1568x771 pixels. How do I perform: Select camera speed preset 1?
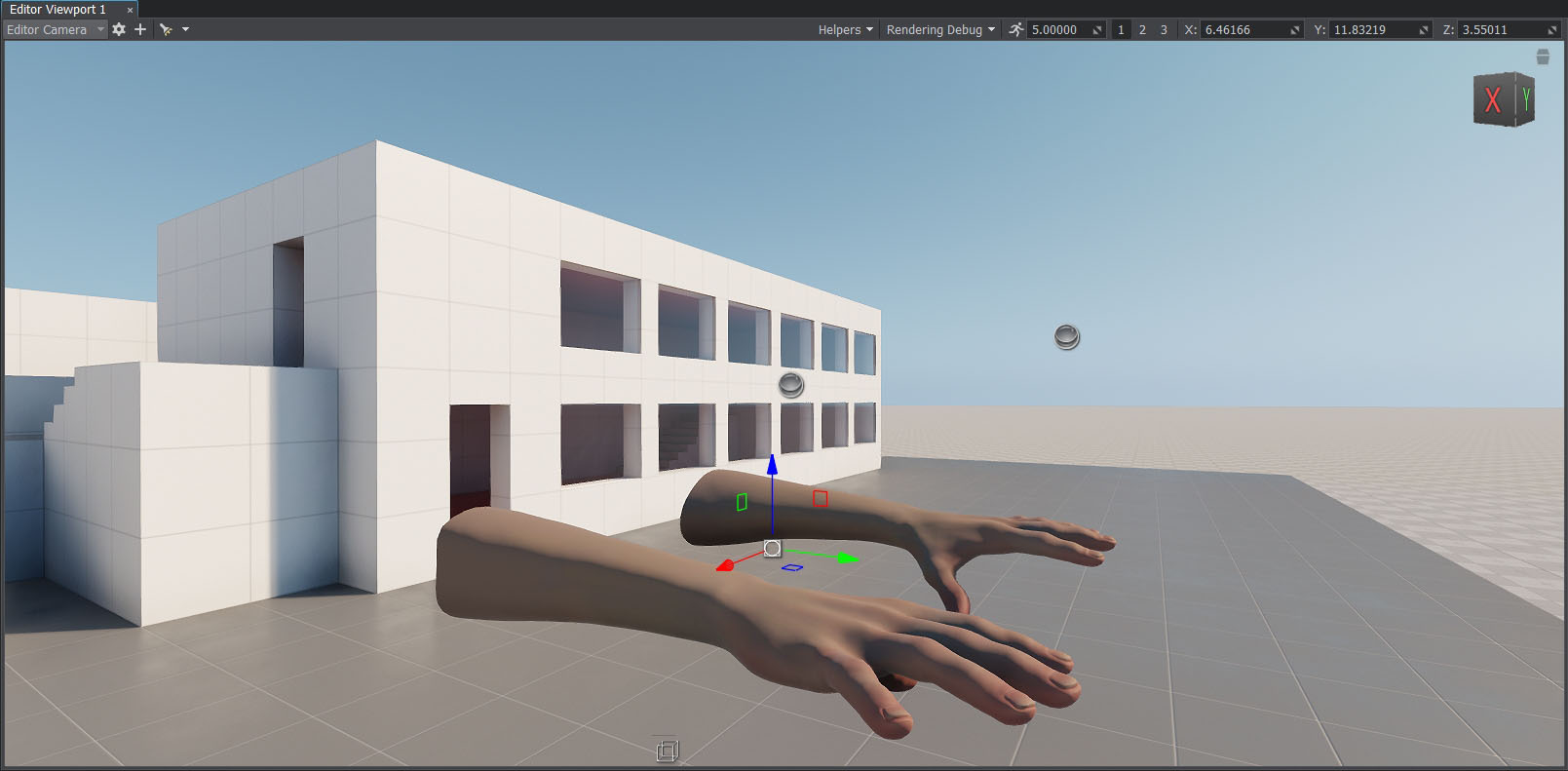(1121, 29)
